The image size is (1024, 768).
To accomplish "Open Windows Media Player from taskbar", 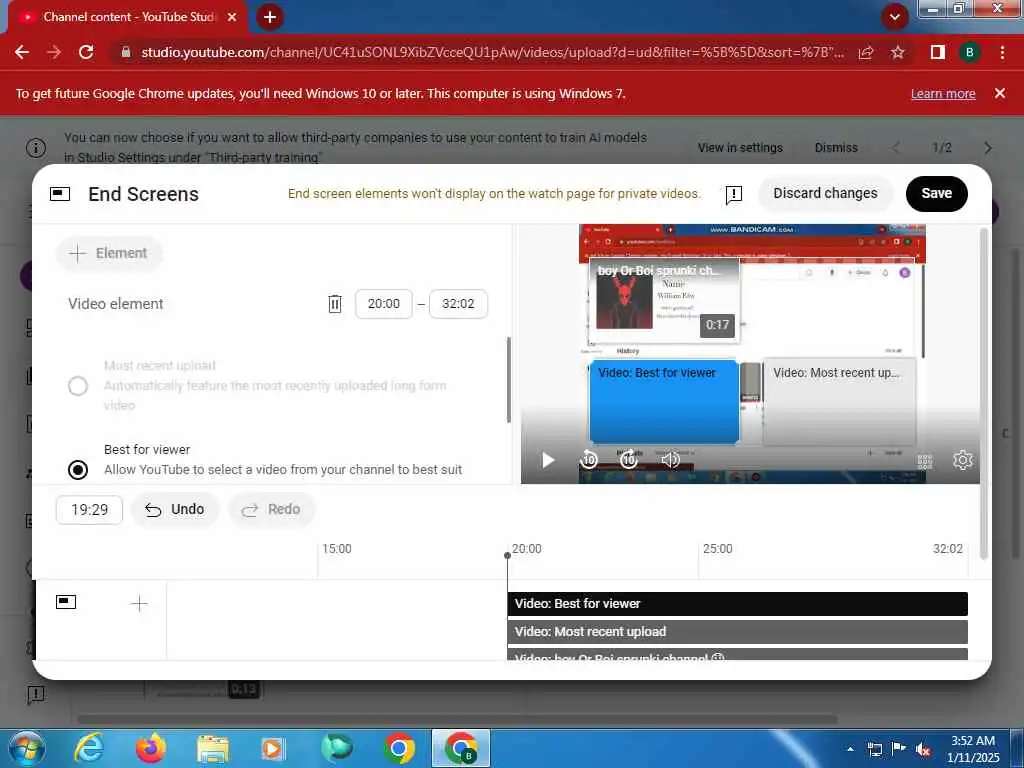I will pyautogui.click(x=272, y=749).
